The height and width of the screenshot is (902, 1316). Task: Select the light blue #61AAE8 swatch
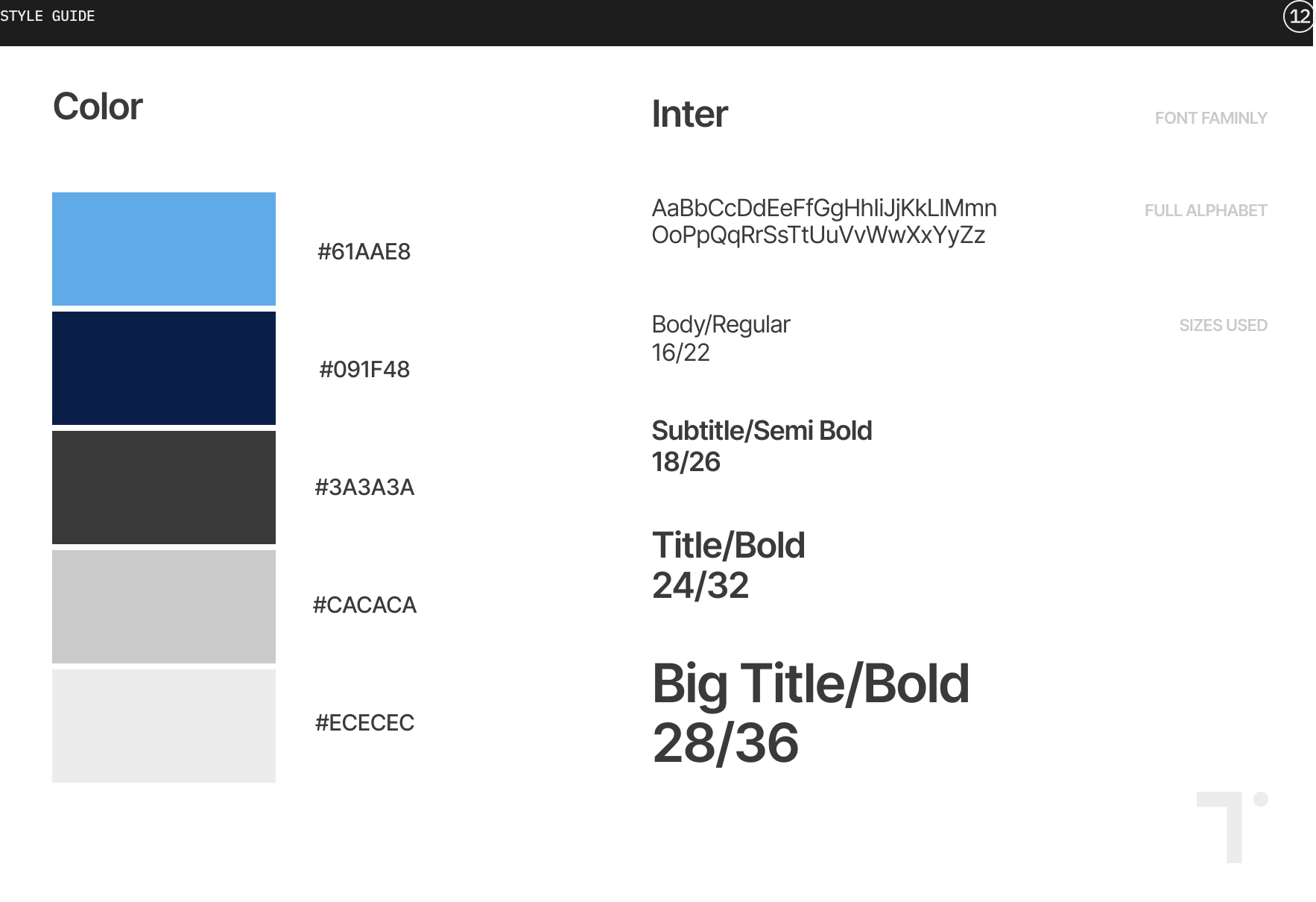164,249
